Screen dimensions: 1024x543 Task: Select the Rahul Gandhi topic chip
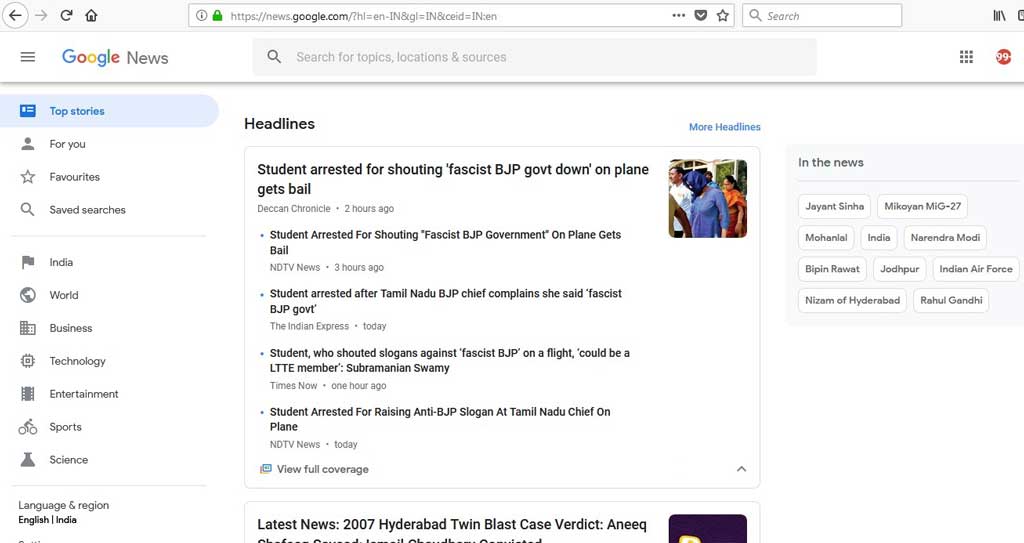coord(951,301)
